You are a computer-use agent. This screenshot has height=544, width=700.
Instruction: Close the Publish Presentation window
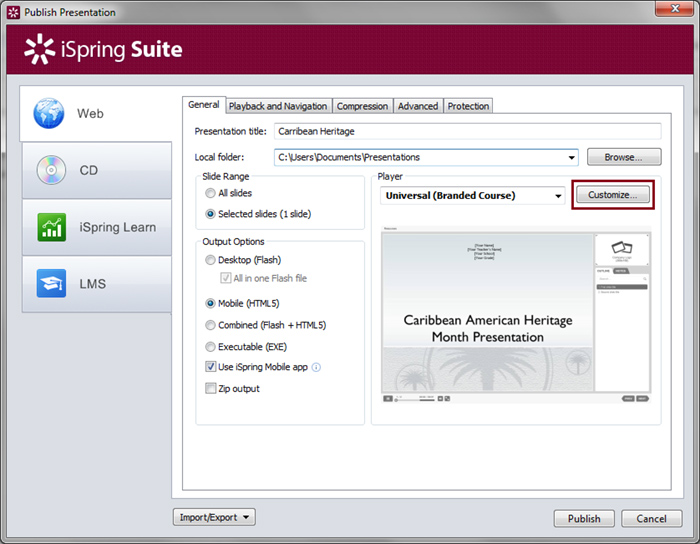point(675,8)
